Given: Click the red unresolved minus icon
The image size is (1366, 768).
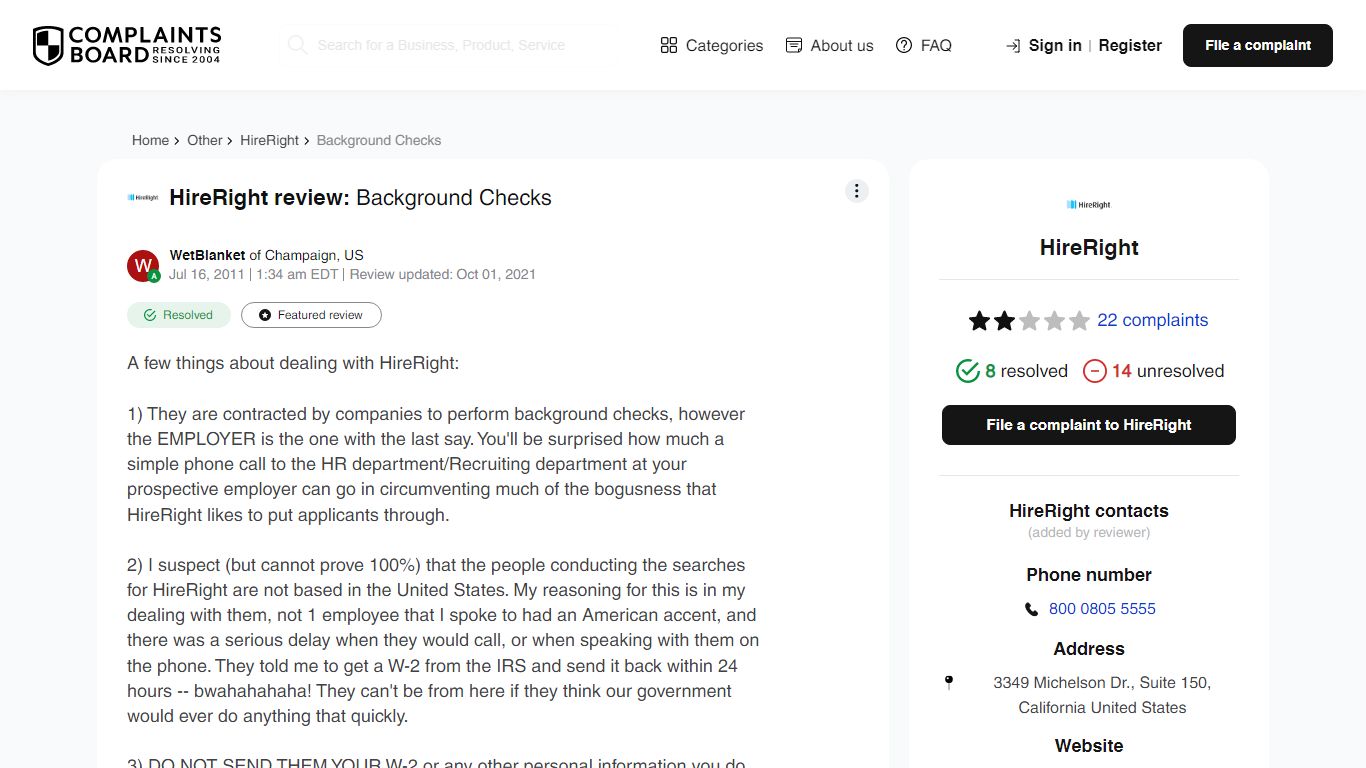Looking at the screenshot, I should [x=1095, y=371].
